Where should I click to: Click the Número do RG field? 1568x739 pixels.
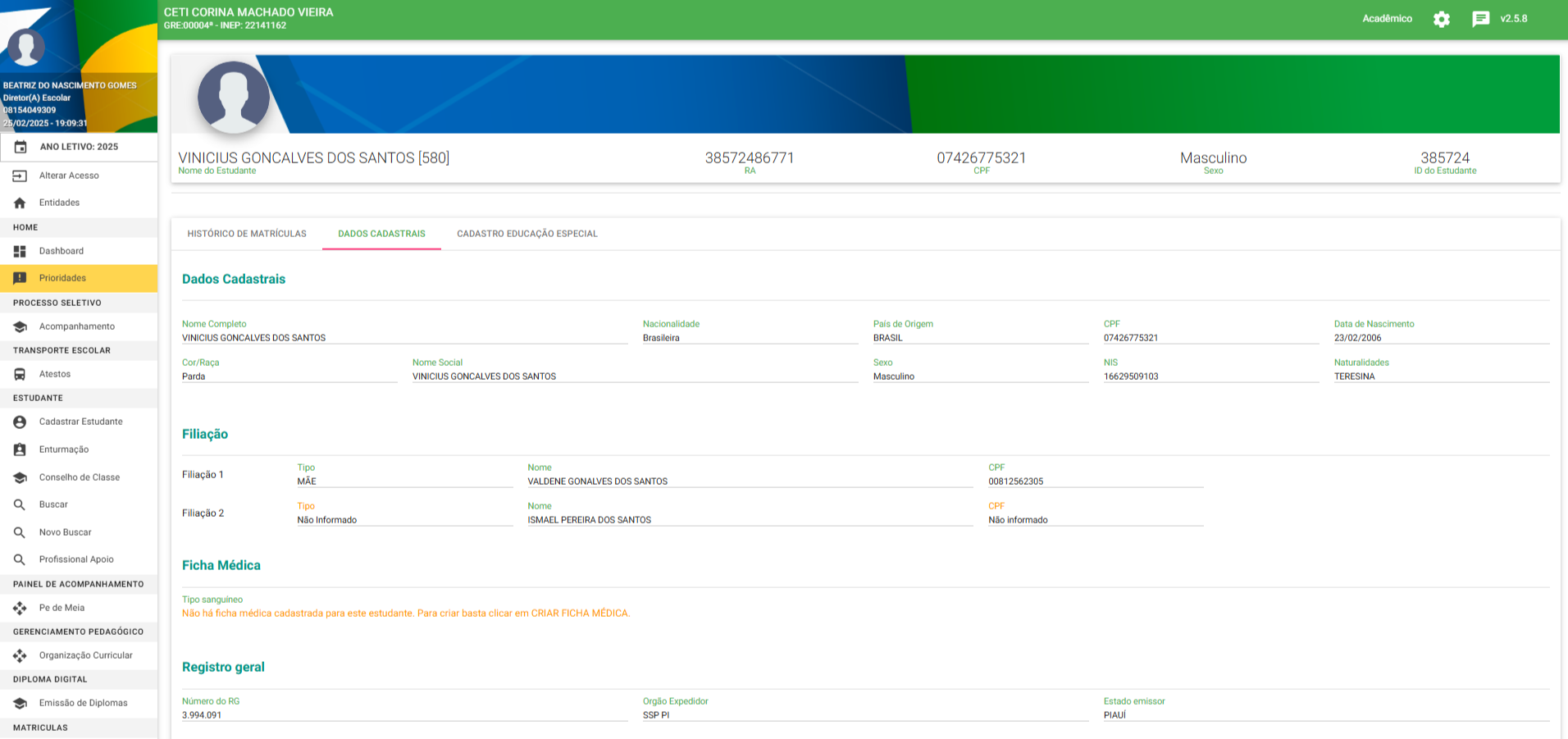403,715
